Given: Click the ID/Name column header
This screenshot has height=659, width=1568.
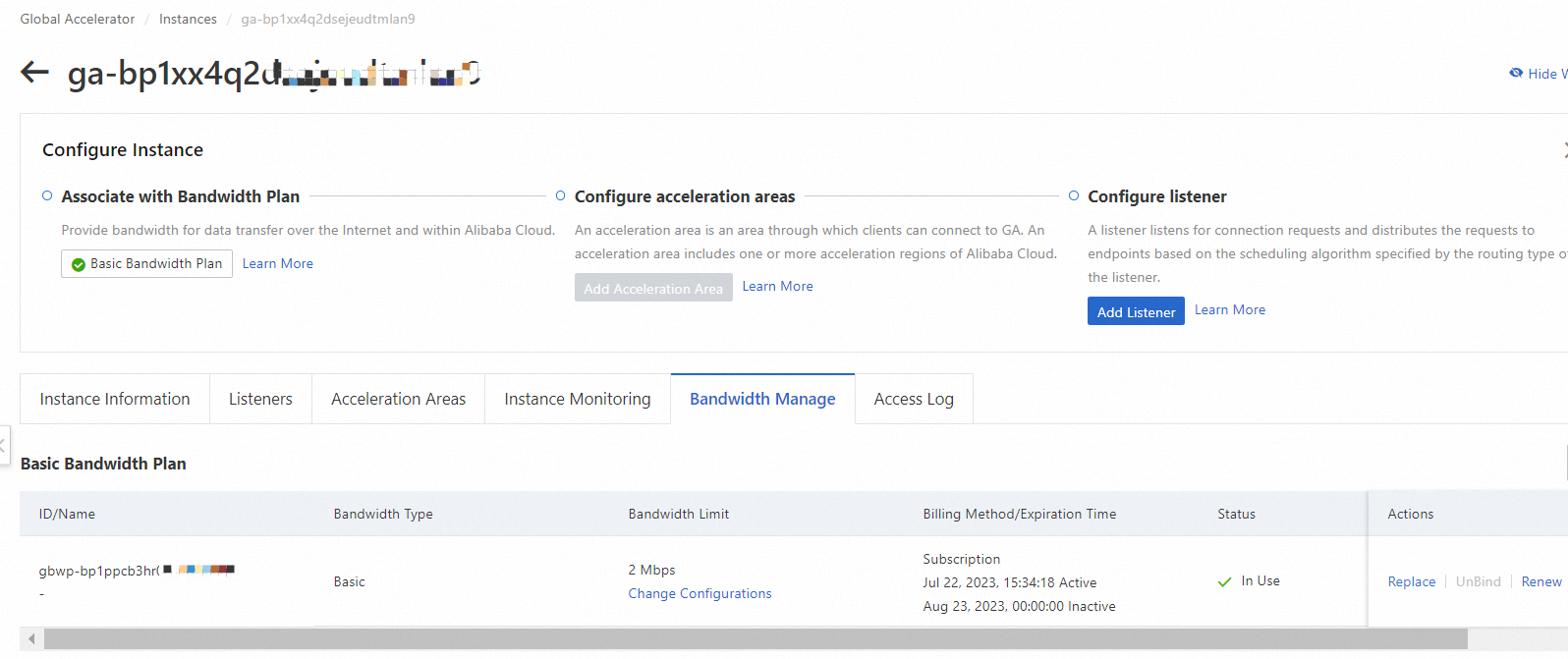Looking at the screenshot, I should click(x=67, y=514).
